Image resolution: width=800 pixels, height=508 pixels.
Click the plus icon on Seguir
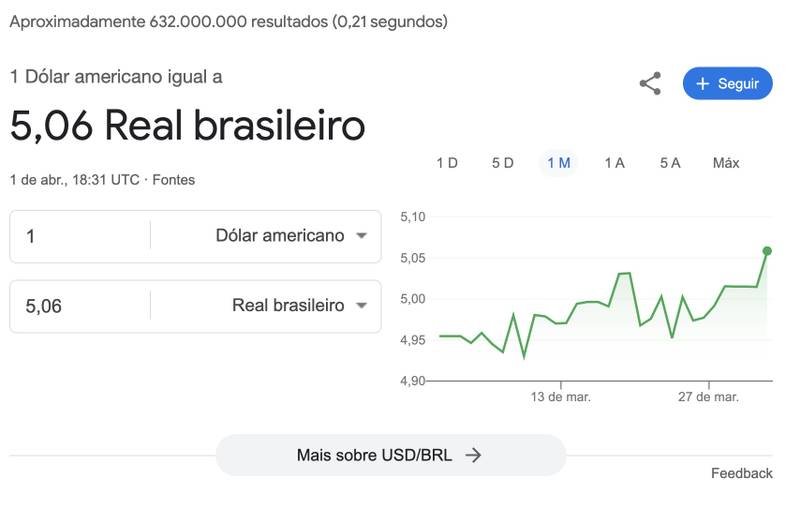tap(702, 84)
